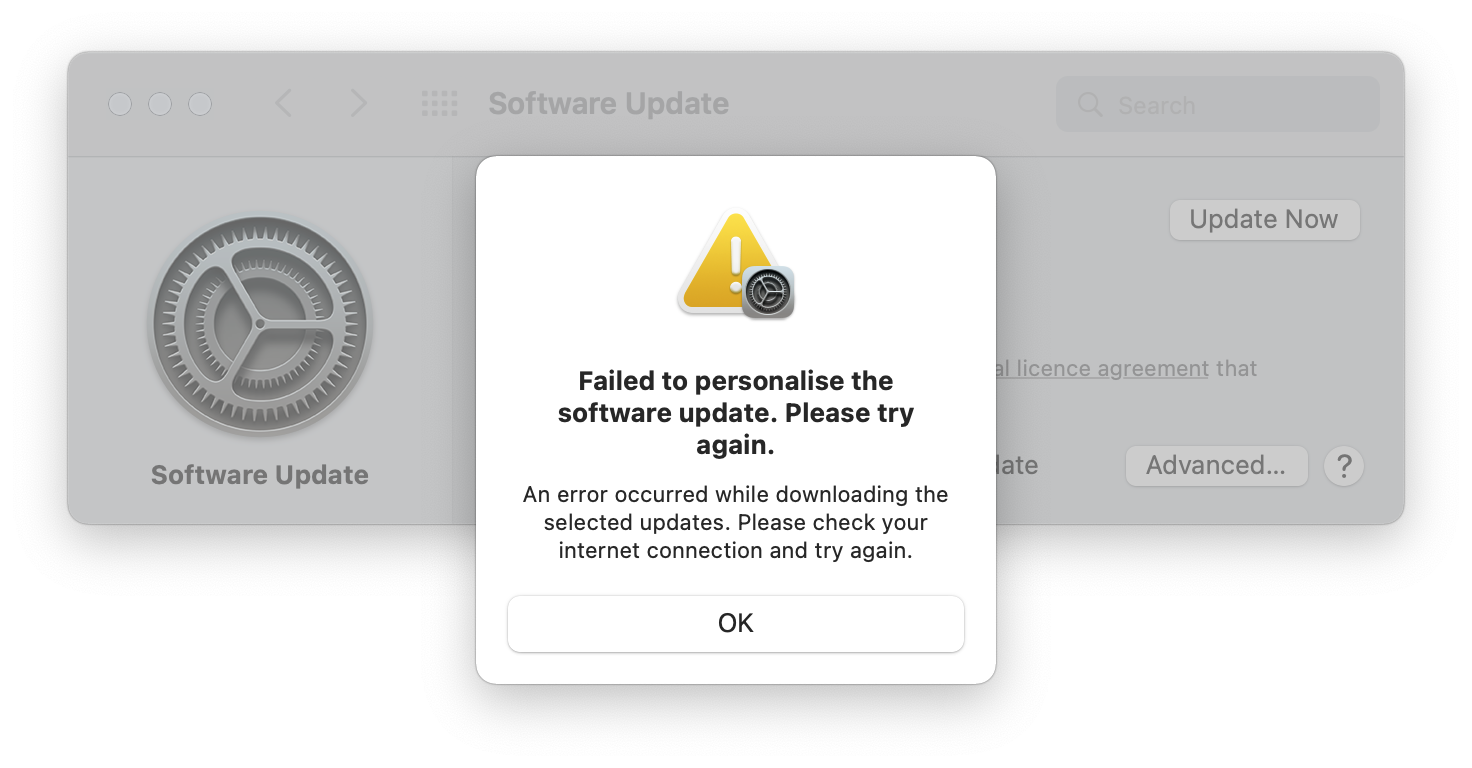
Task: Click the large Software Update gear icon
Action: (260, 325)
